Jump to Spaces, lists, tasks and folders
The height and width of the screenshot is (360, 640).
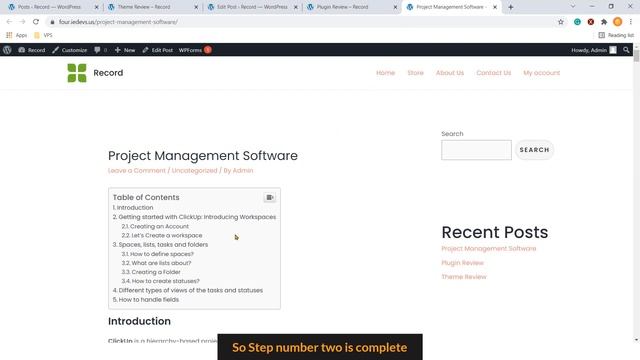pos(160,244)
